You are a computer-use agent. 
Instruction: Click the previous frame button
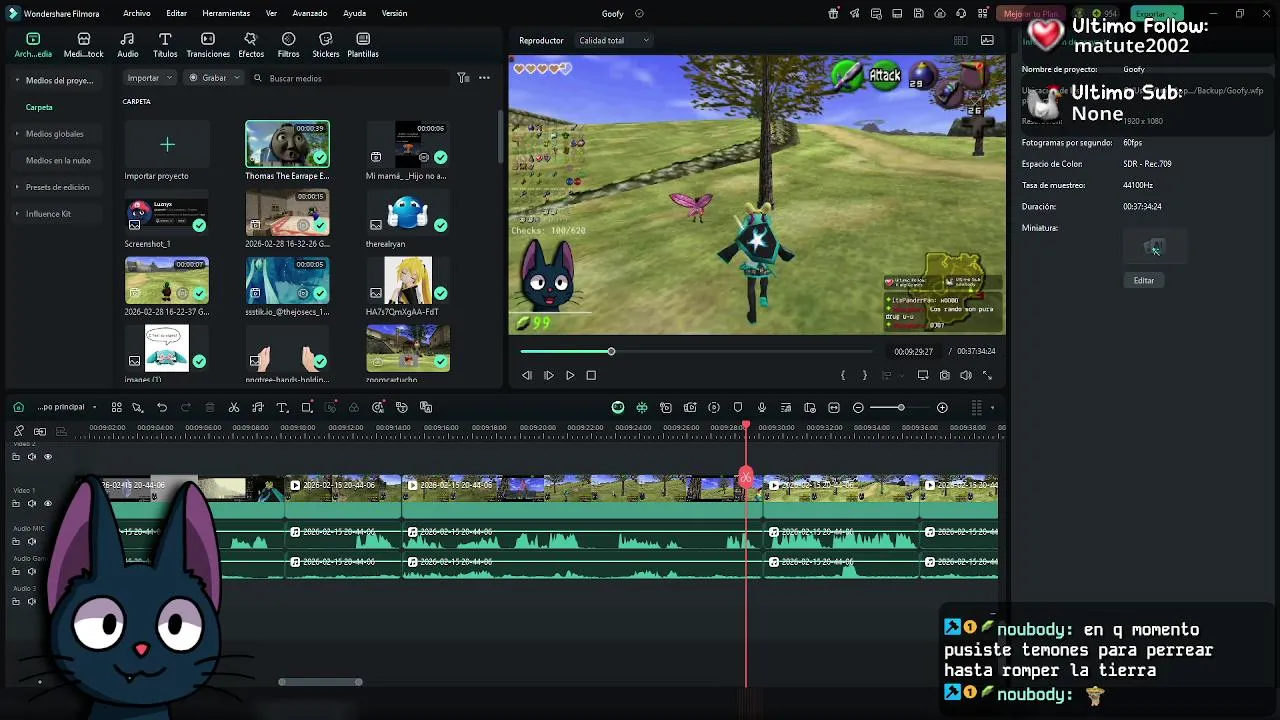527,375
